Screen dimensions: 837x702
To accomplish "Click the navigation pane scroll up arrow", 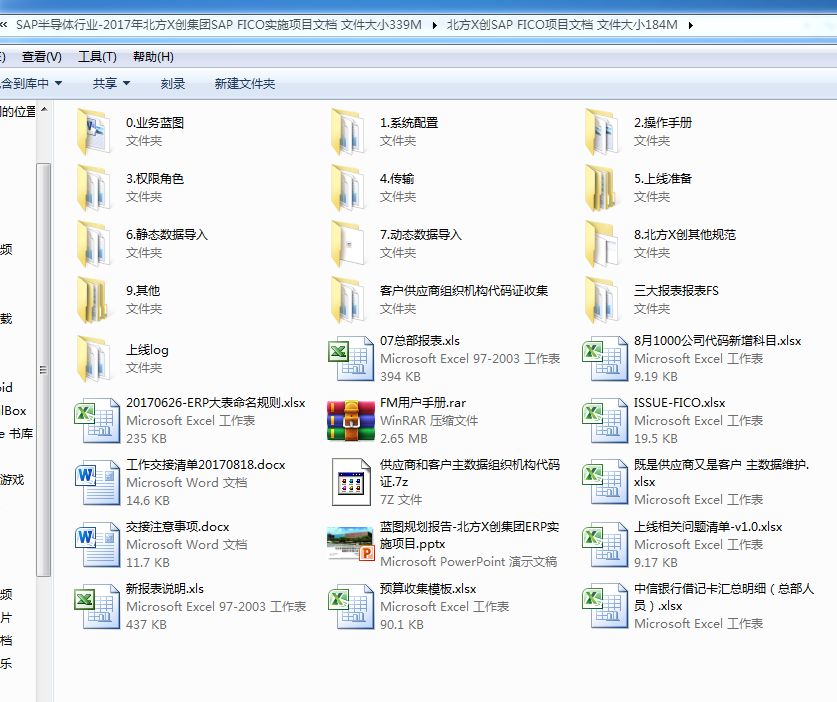I will (44, 109).
